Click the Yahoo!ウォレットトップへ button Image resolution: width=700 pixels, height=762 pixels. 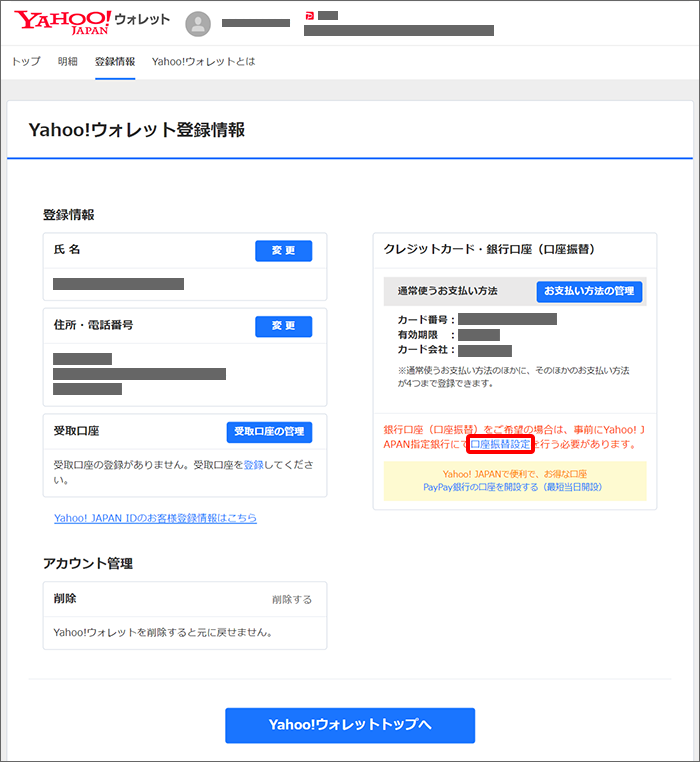350,725
